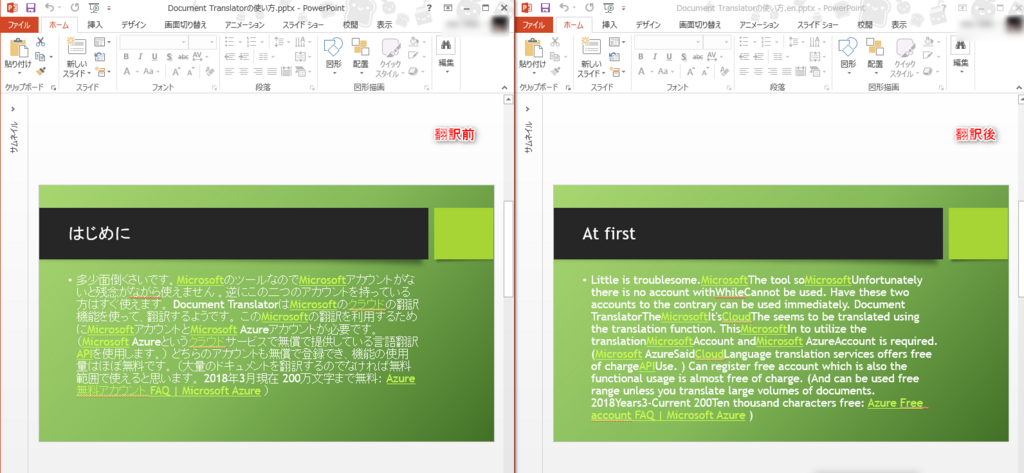The image size is (1024, 473).
Task: Open the Section dropdown in left window
Action: pos(102,71)
